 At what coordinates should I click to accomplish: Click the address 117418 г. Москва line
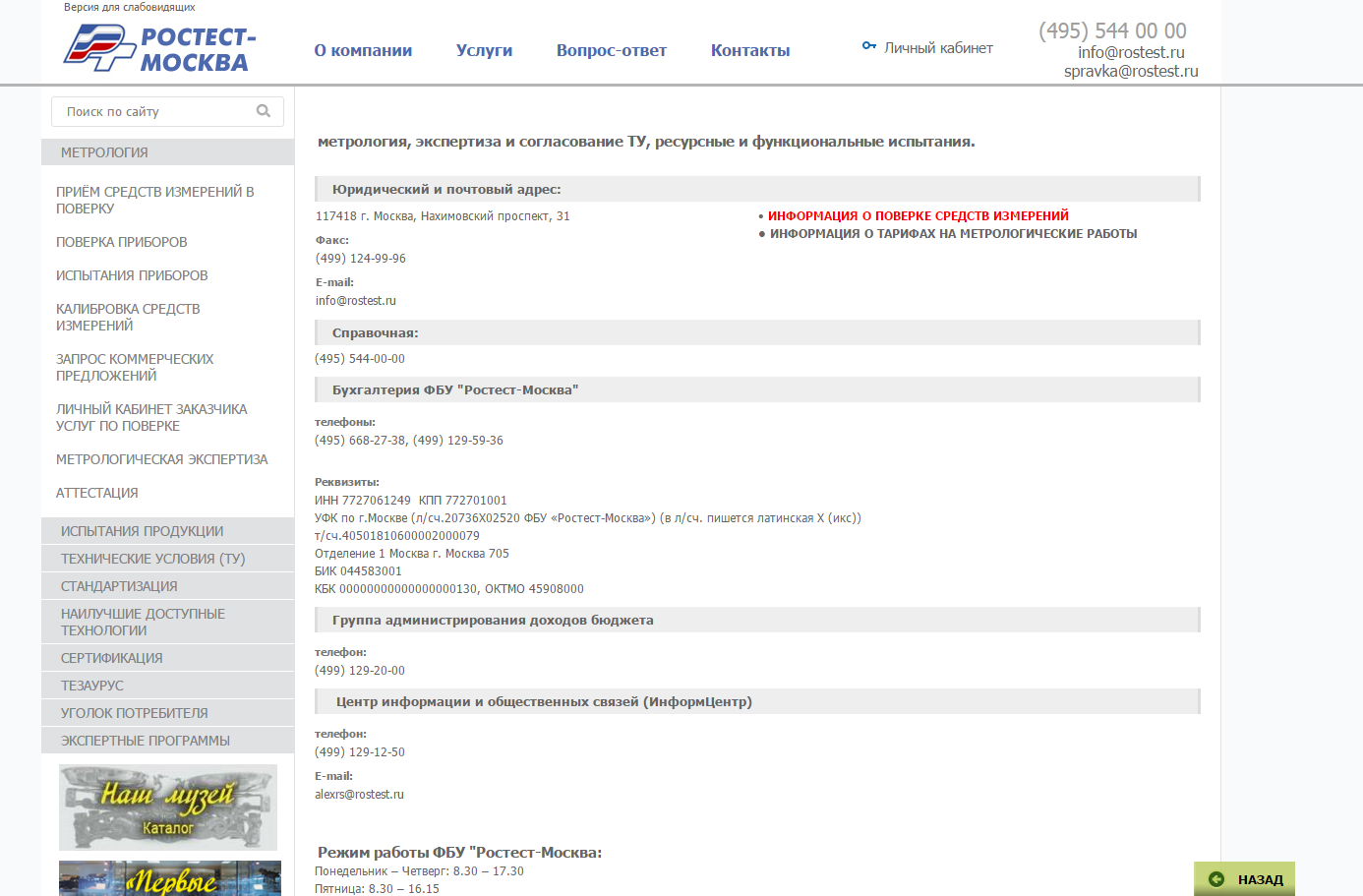click(443, 216)
